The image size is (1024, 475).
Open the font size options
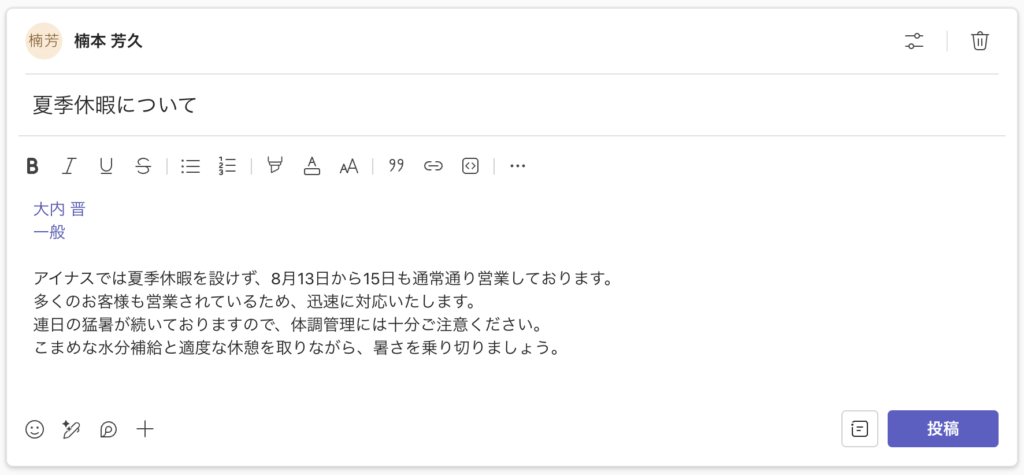349,167
